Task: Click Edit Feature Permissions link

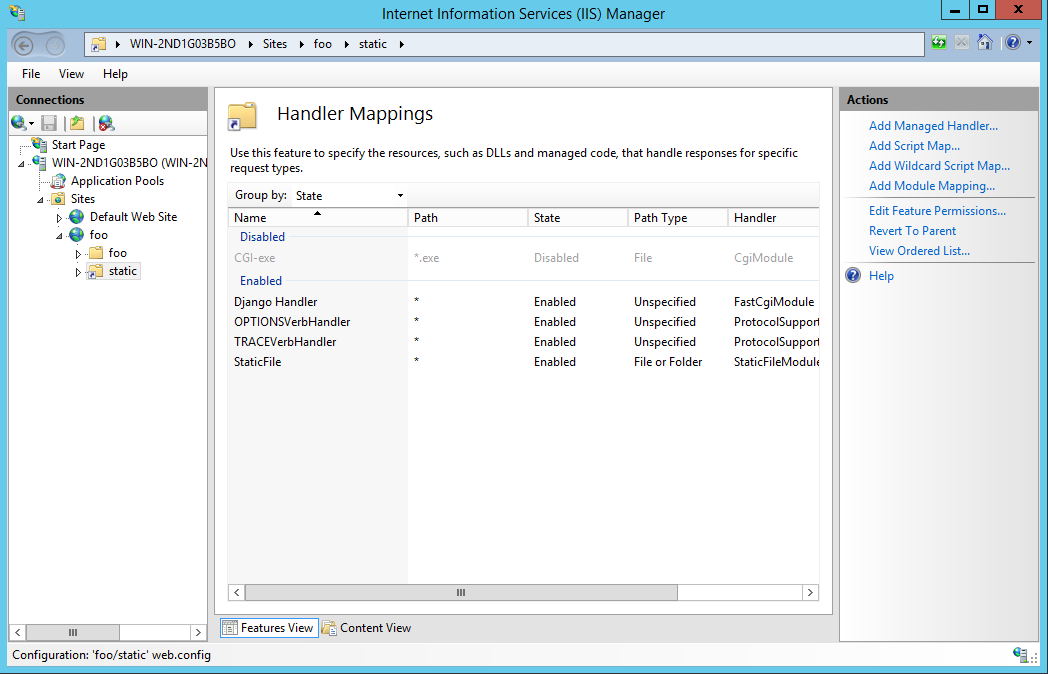Action: pyautogui.click(x=937, y=211)
